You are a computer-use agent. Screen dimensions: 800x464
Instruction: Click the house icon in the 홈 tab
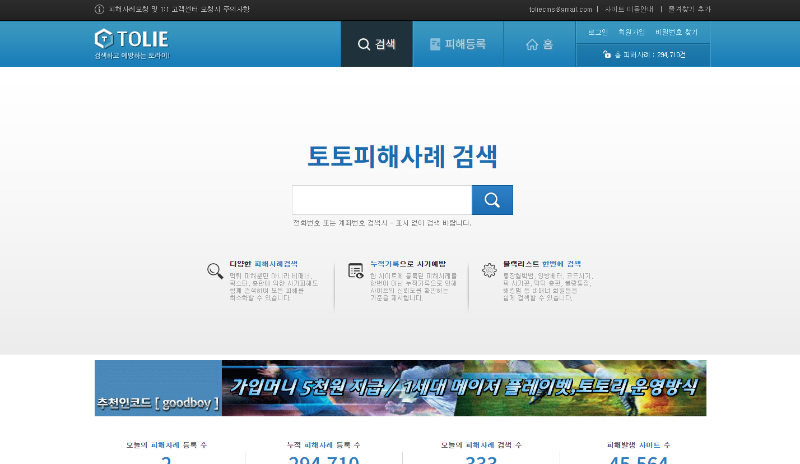coord(533,44)
